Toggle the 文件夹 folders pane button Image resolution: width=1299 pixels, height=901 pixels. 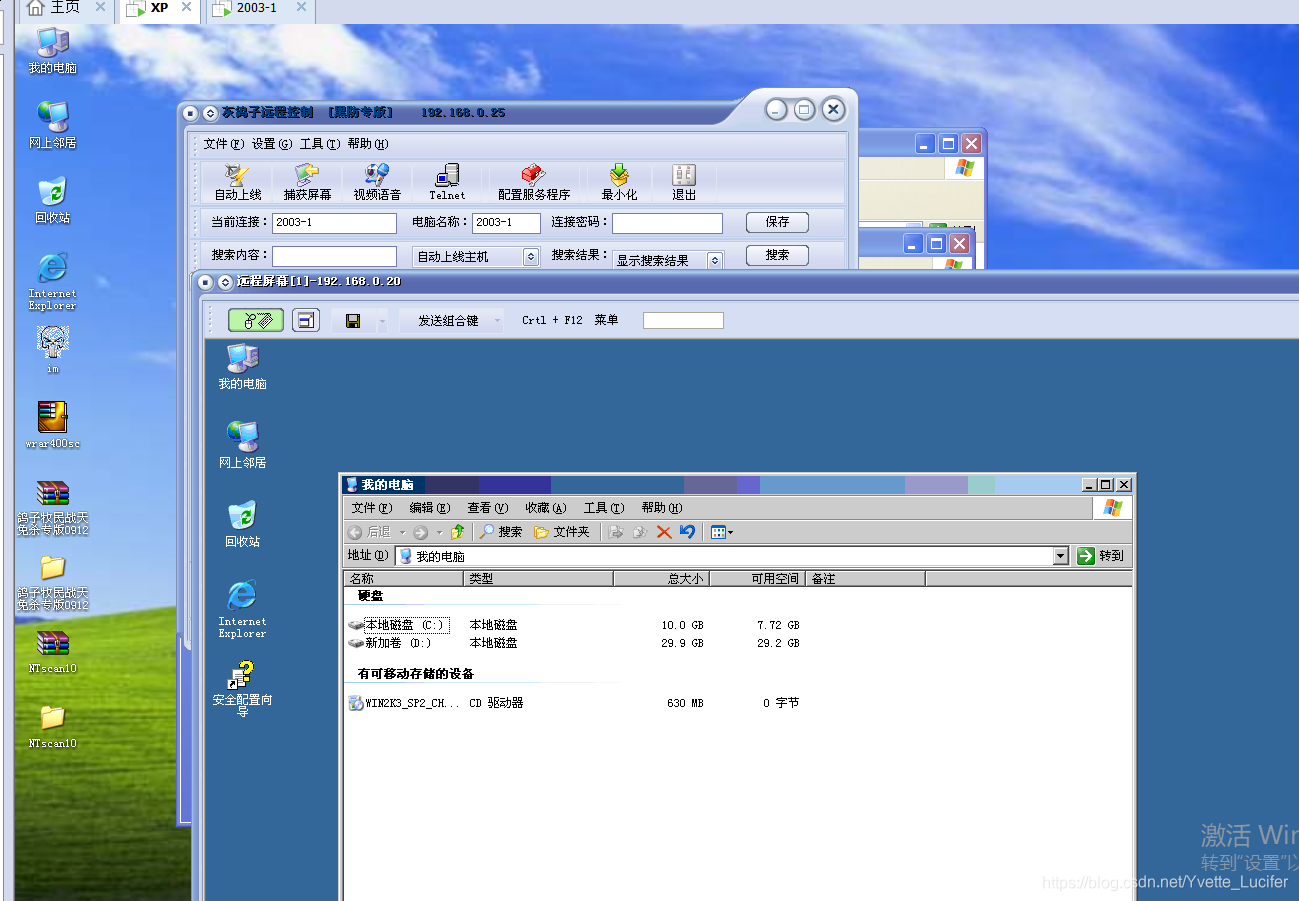coord(562,532)
